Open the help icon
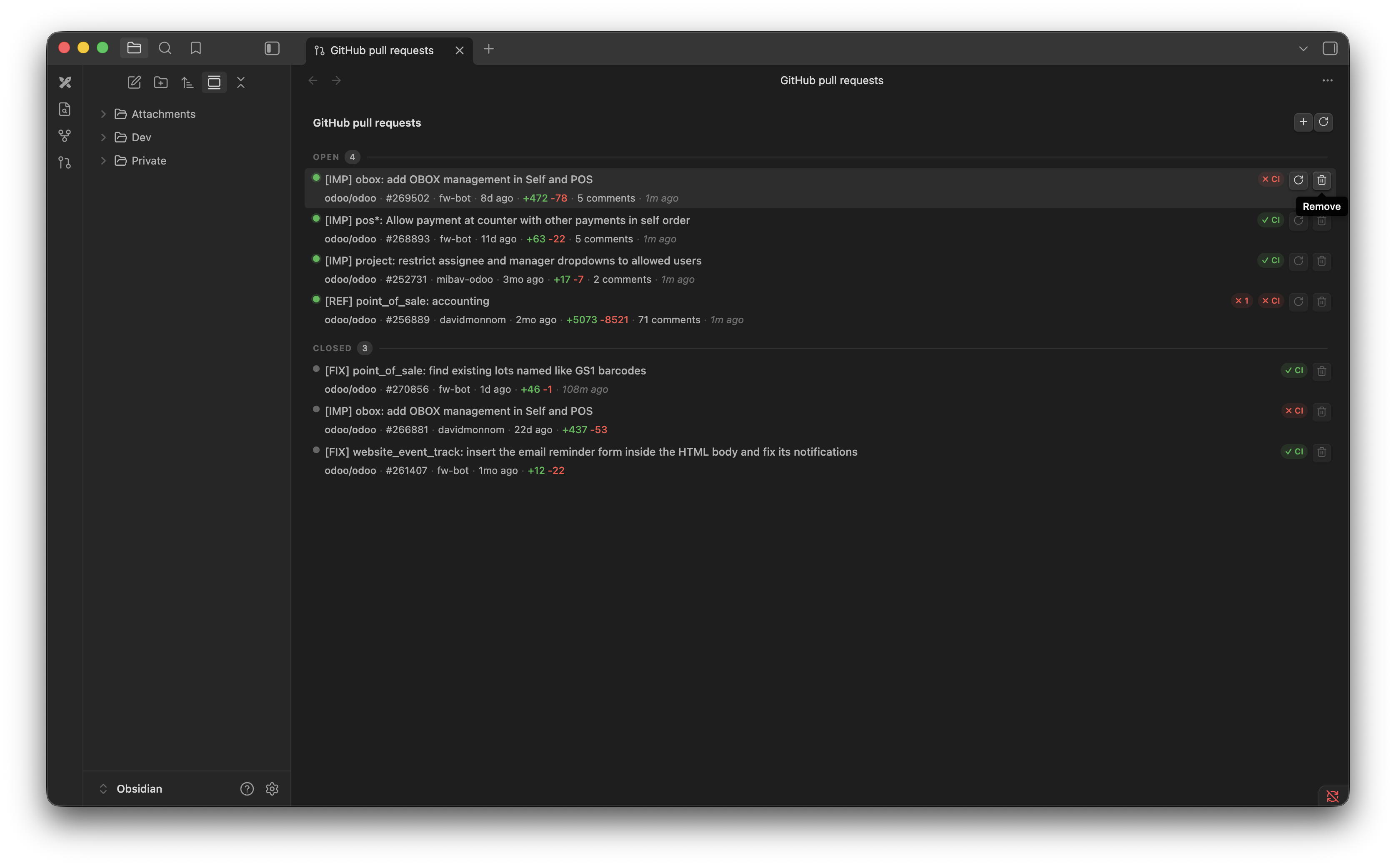 (247, 789)
